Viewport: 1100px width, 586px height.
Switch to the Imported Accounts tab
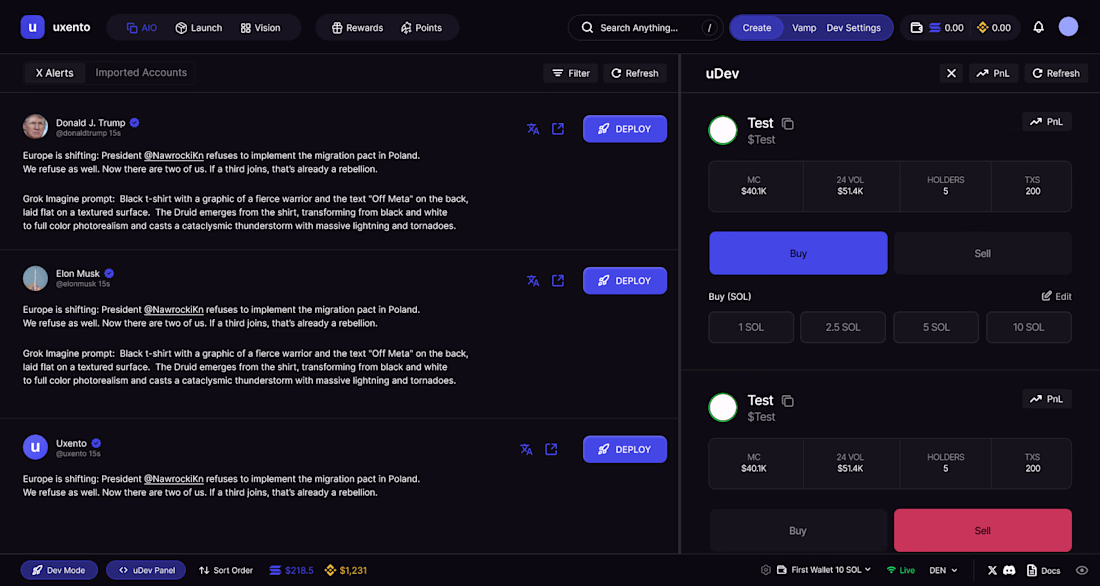click(x=141, y=73)
